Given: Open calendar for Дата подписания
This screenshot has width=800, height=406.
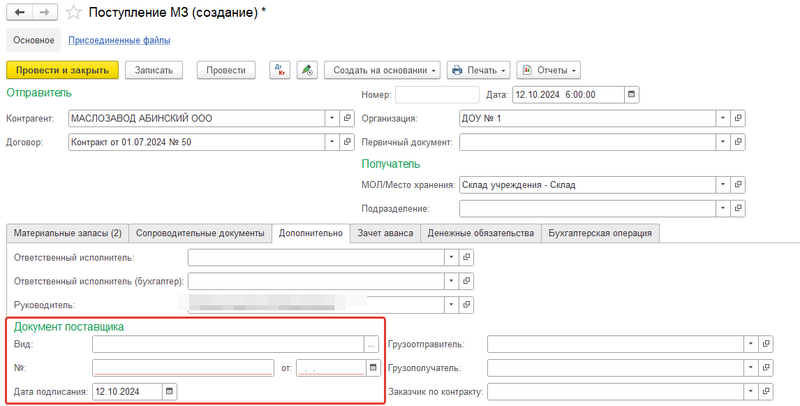Looking at the screenshot, I should 169,391.
